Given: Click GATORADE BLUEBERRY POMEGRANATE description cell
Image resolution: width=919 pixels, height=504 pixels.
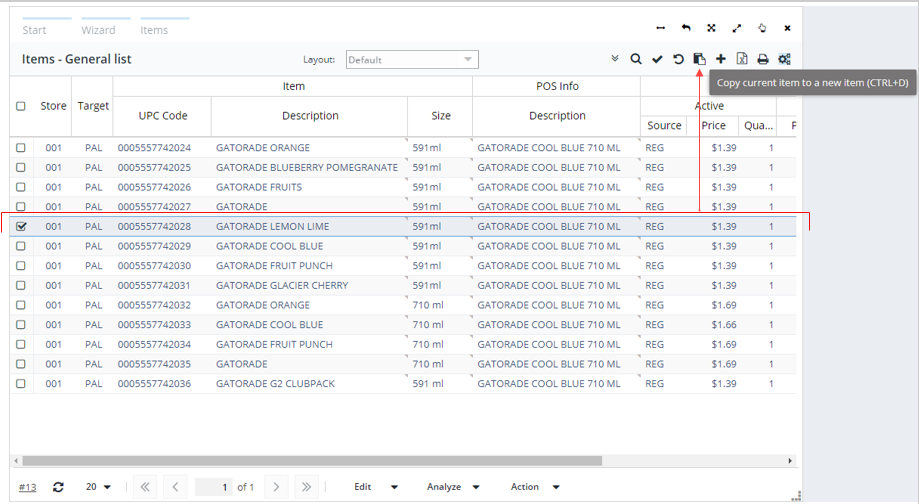Looking at the screenshot, I should point(307,168).
